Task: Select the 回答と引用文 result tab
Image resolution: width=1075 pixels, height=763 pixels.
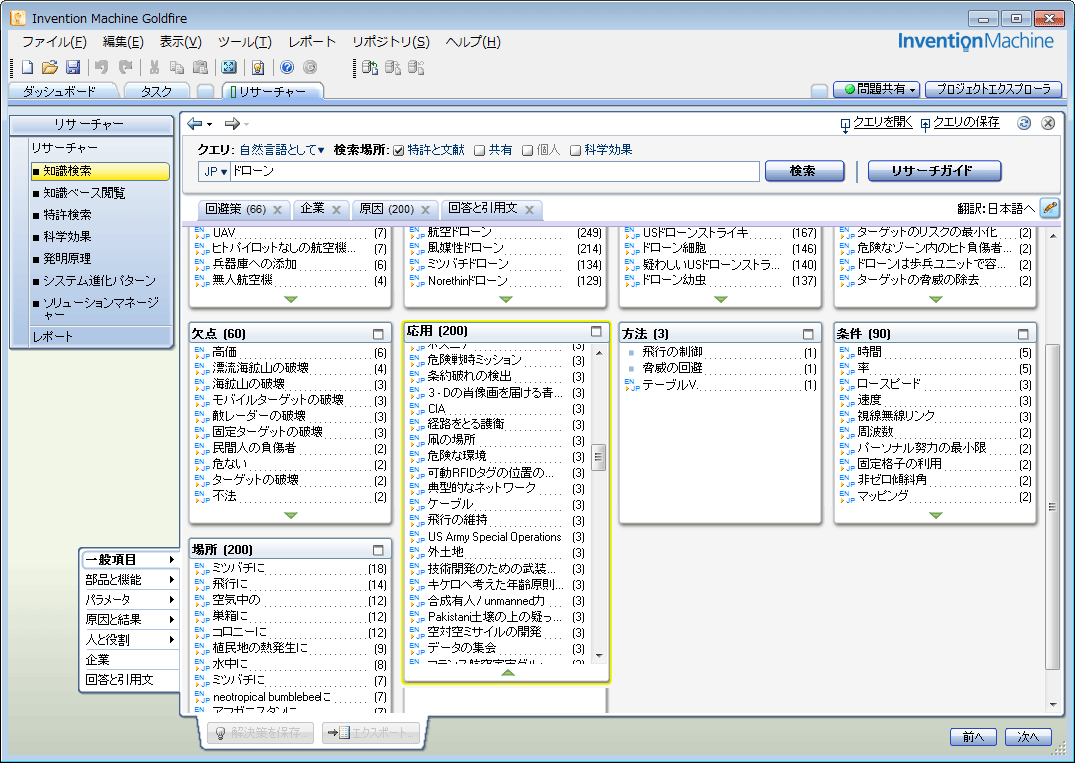Action: 482,208
